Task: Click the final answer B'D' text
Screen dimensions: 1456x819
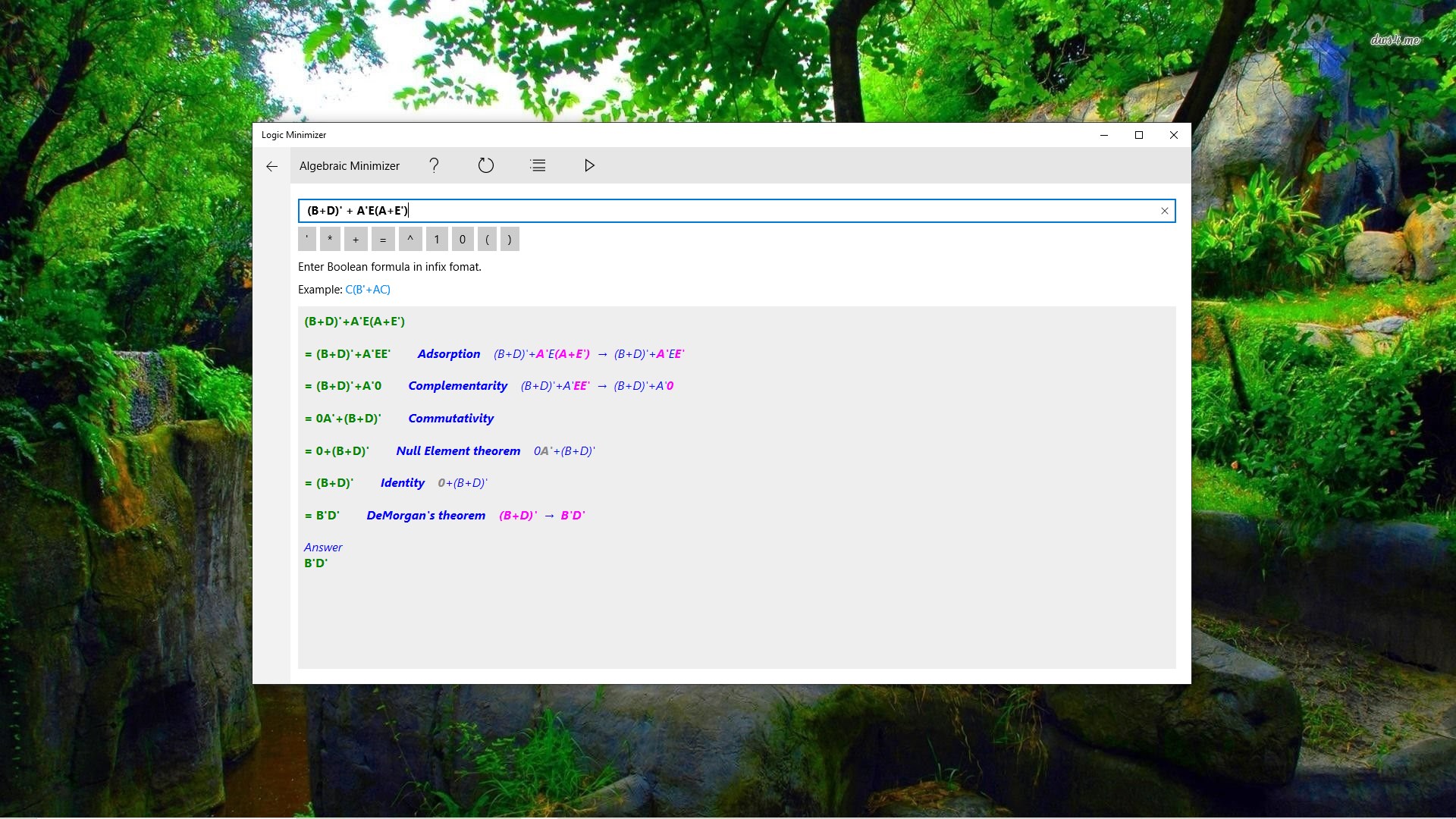Action: (x=315, y=563)
